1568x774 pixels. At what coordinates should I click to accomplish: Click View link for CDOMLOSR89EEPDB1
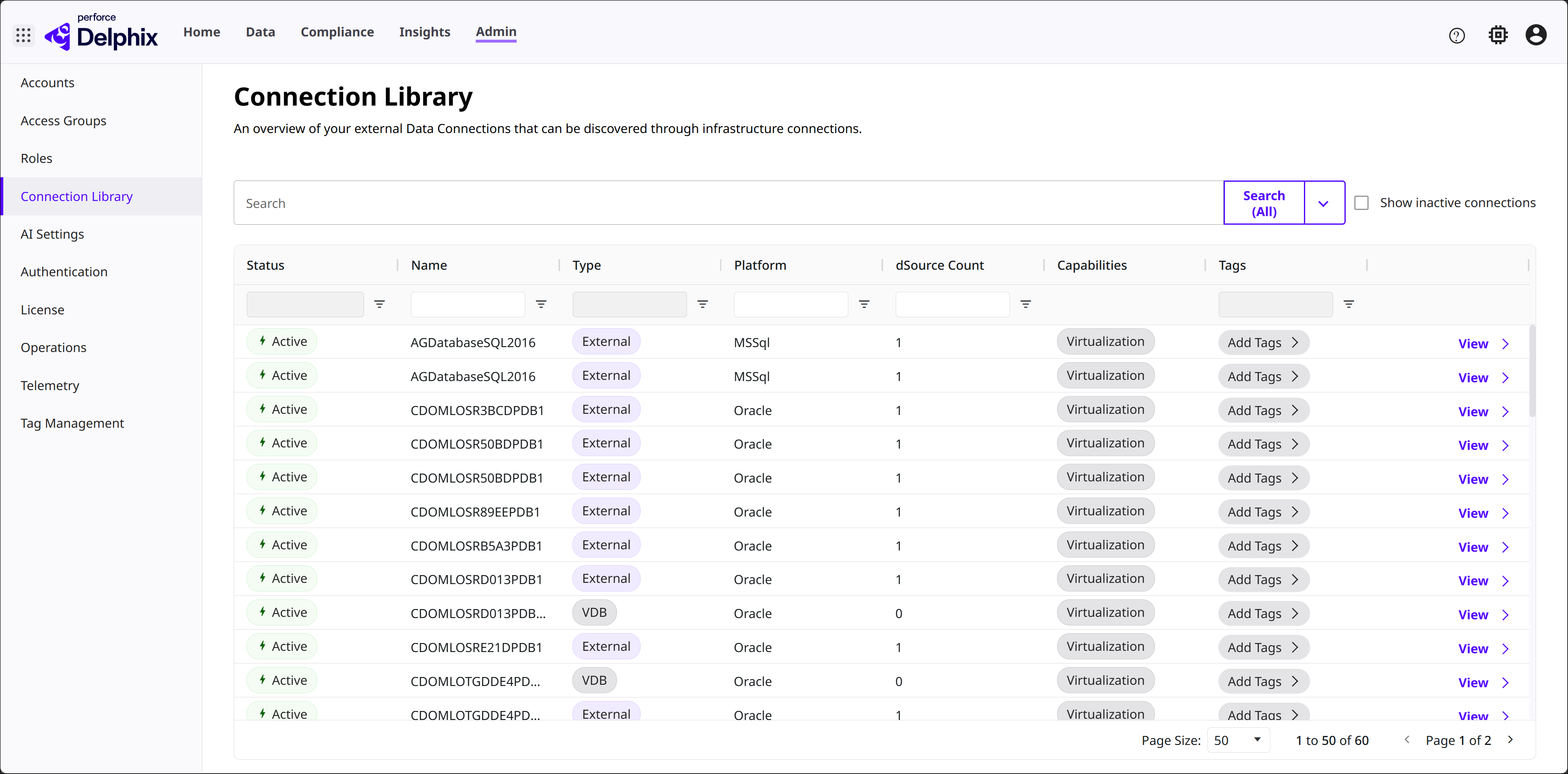[x=1473, y=513]
